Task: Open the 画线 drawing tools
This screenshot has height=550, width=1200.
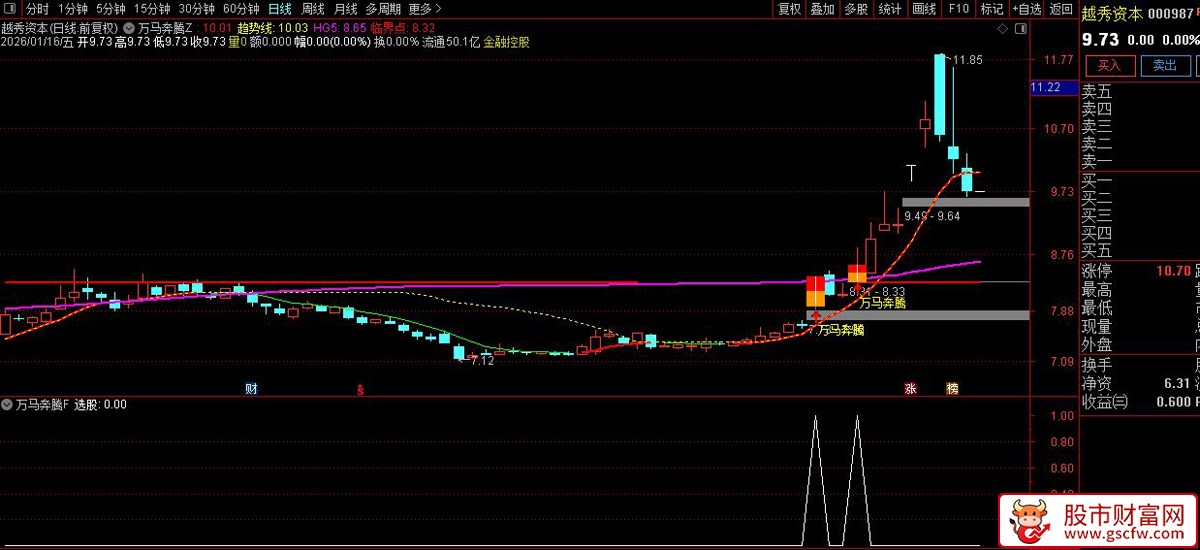Action: coord(924,9)
